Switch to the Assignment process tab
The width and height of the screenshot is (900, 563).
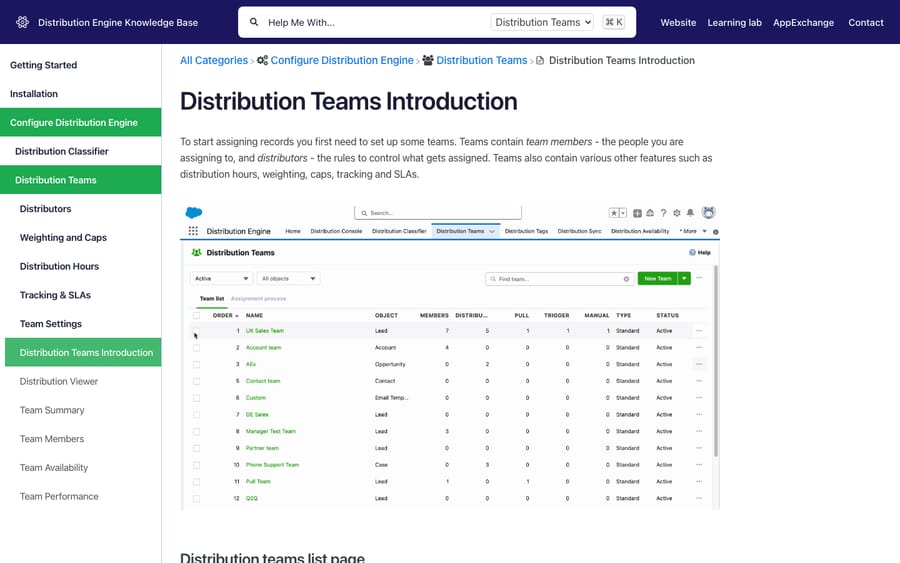pyautogui.click(x=258, y=298)
